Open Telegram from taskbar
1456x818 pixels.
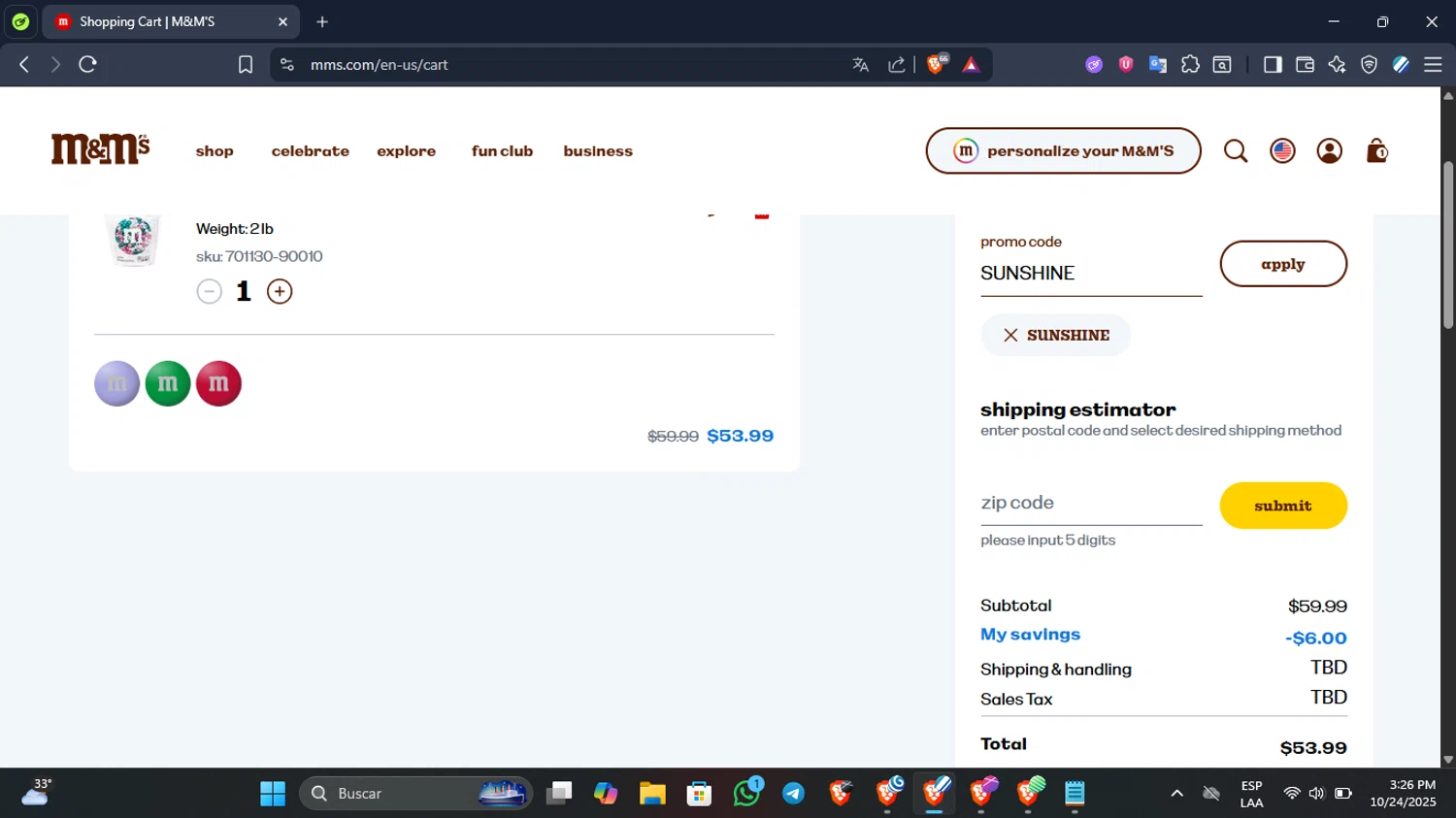tap(793, 794)
